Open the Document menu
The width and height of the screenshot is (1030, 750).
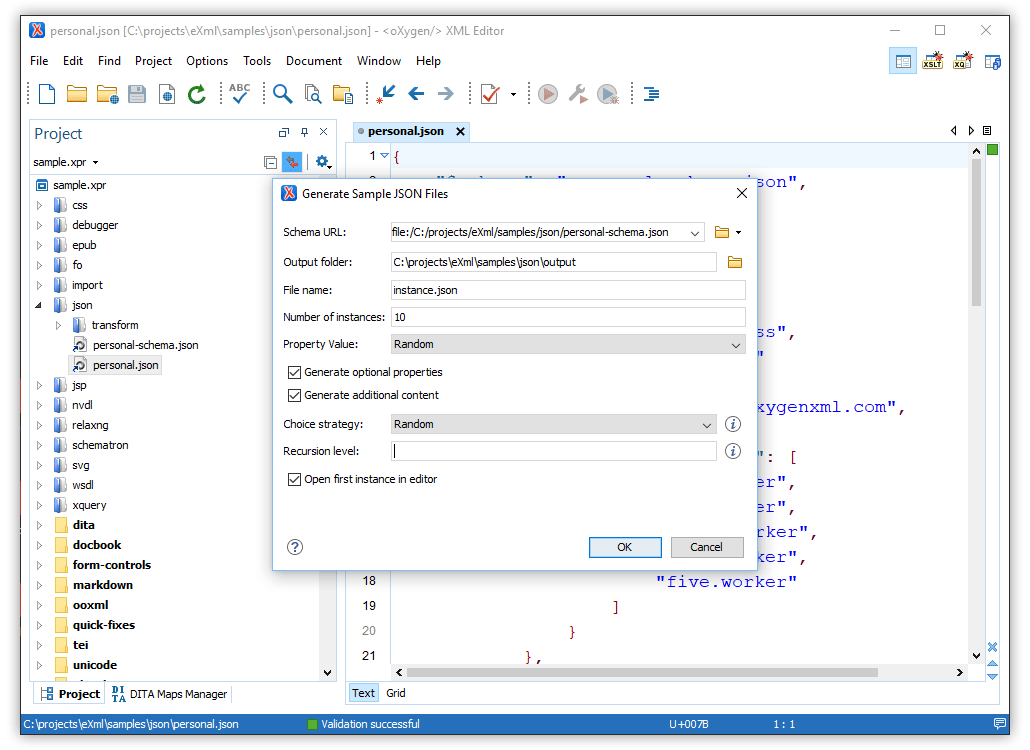click(313, 61)
